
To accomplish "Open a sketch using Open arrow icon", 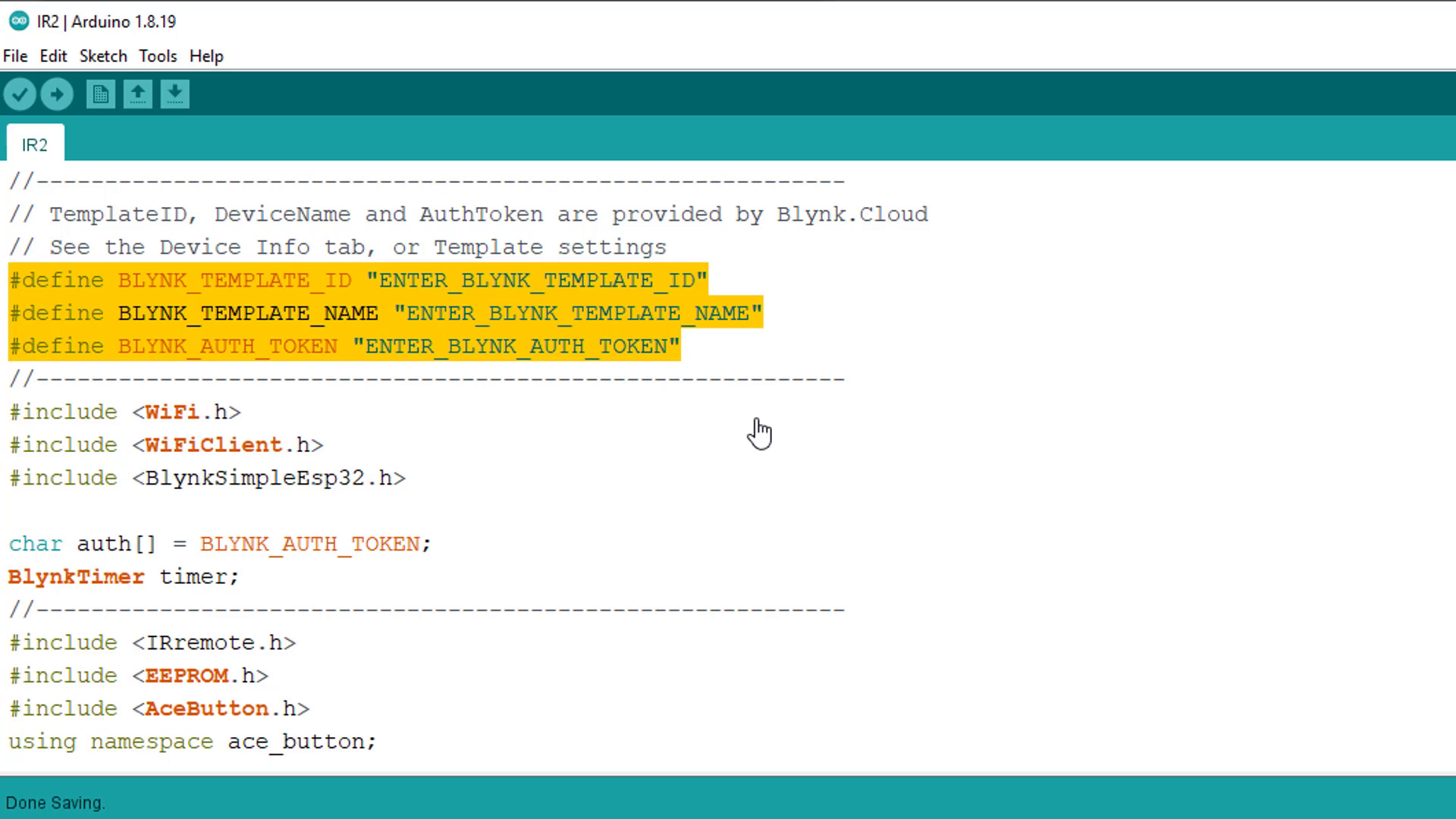I will pyautogui.click(x=137, y=95).
